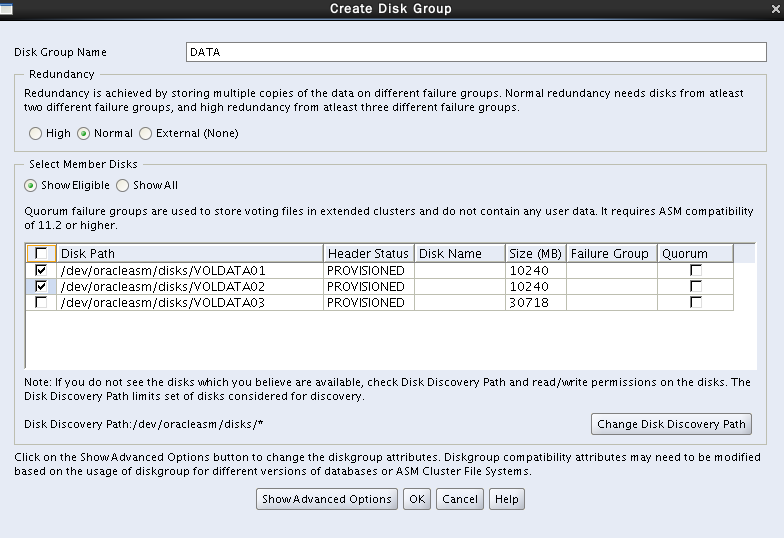Click the Disk Path column header
This screenshot has height=538, width=784.
pyautogui.click(x=190, y=254)
